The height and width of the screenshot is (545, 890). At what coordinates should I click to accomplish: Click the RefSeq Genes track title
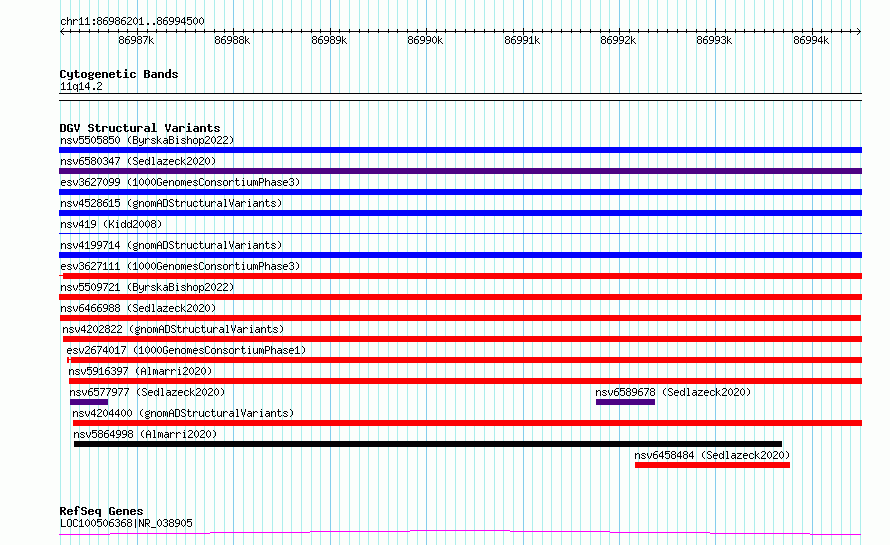tap(101, 512)
